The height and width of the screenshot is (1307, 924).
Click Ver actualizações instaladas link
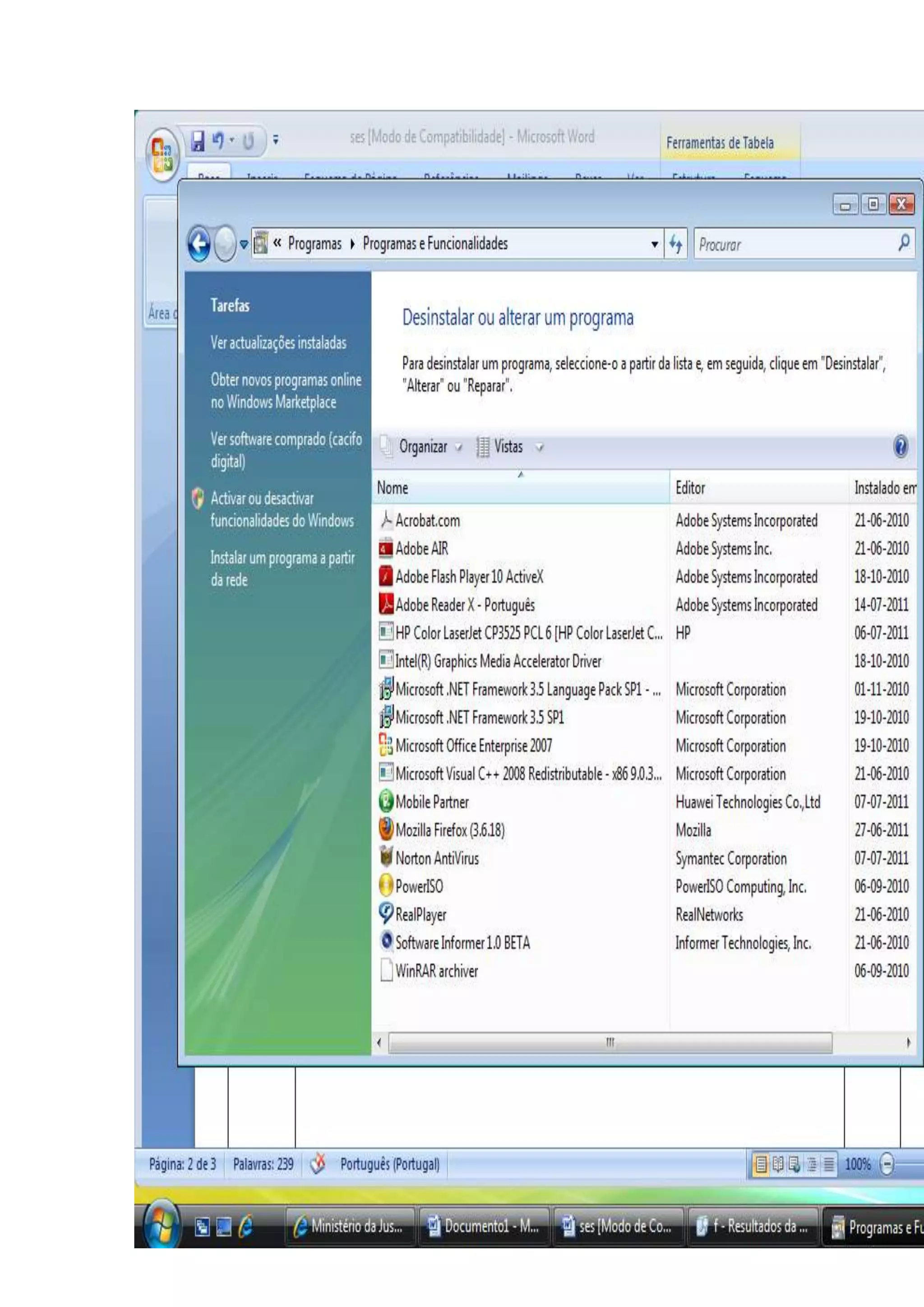278,343
